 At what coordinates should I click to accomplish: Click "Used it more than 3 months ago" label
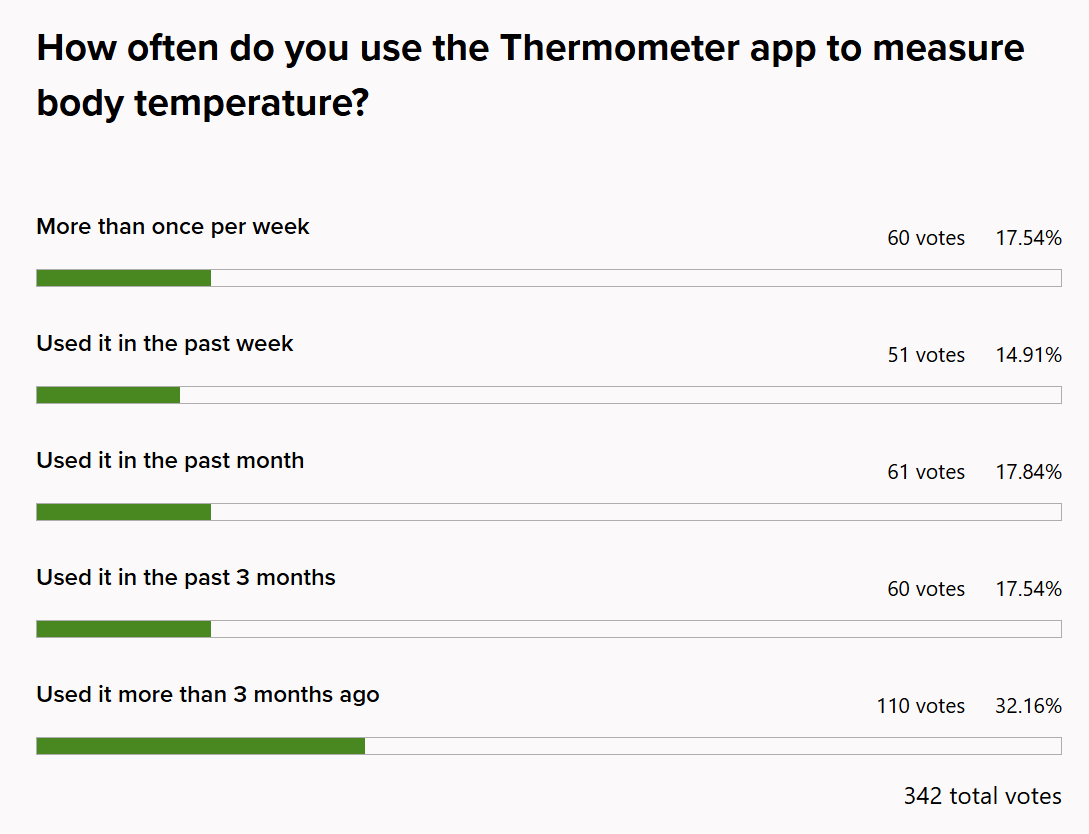[x=208, y=695]
